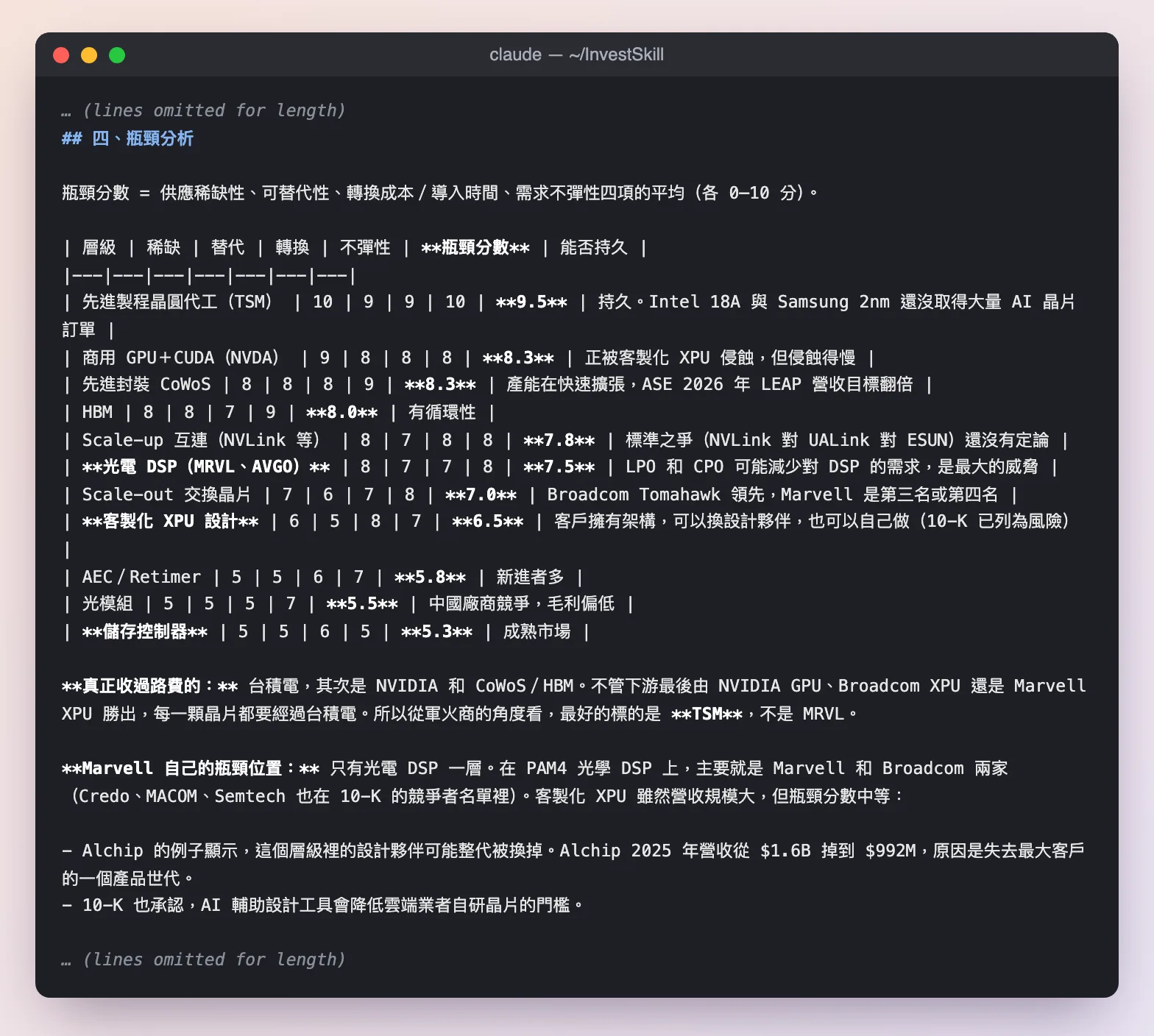Click the bold text **Marvell 自己的瓶頸位置:**

pos(191,768)
